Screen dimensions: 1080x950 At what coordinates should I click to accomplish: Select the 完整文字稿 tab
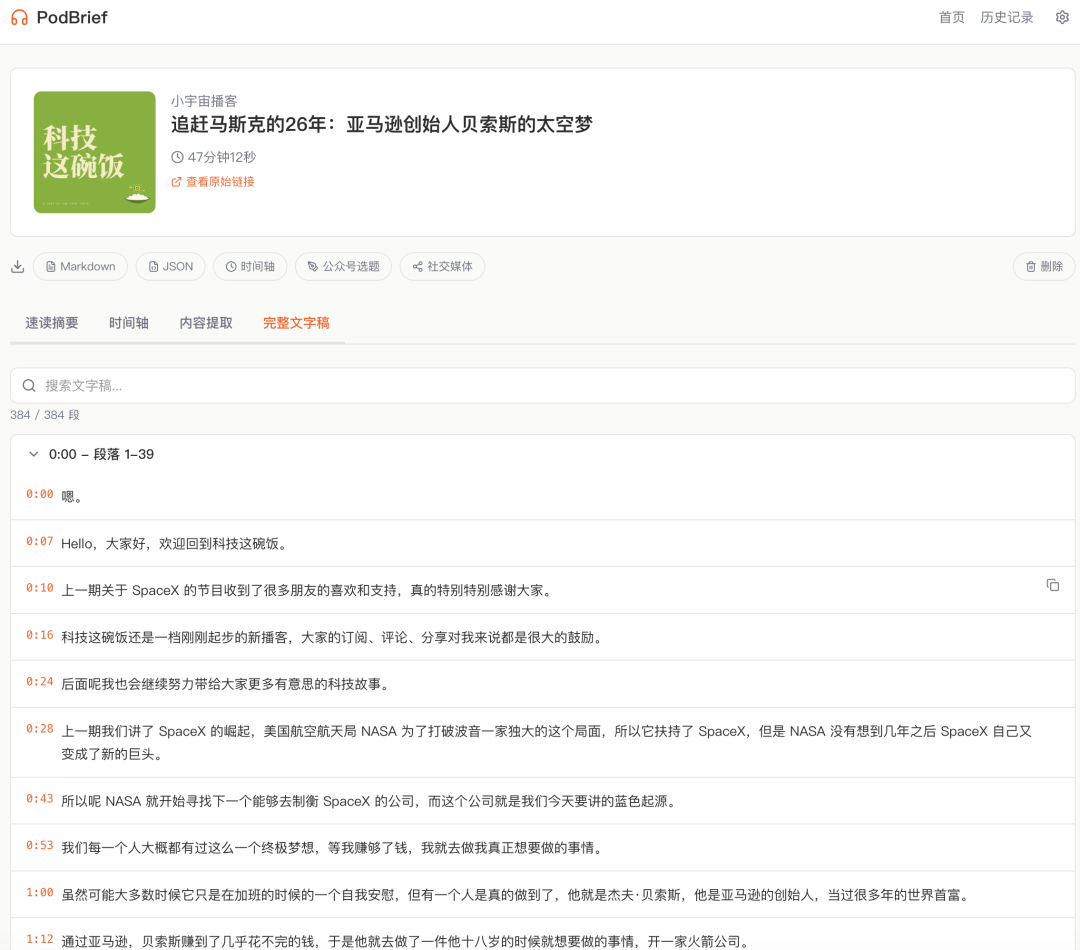coord(296,323)
